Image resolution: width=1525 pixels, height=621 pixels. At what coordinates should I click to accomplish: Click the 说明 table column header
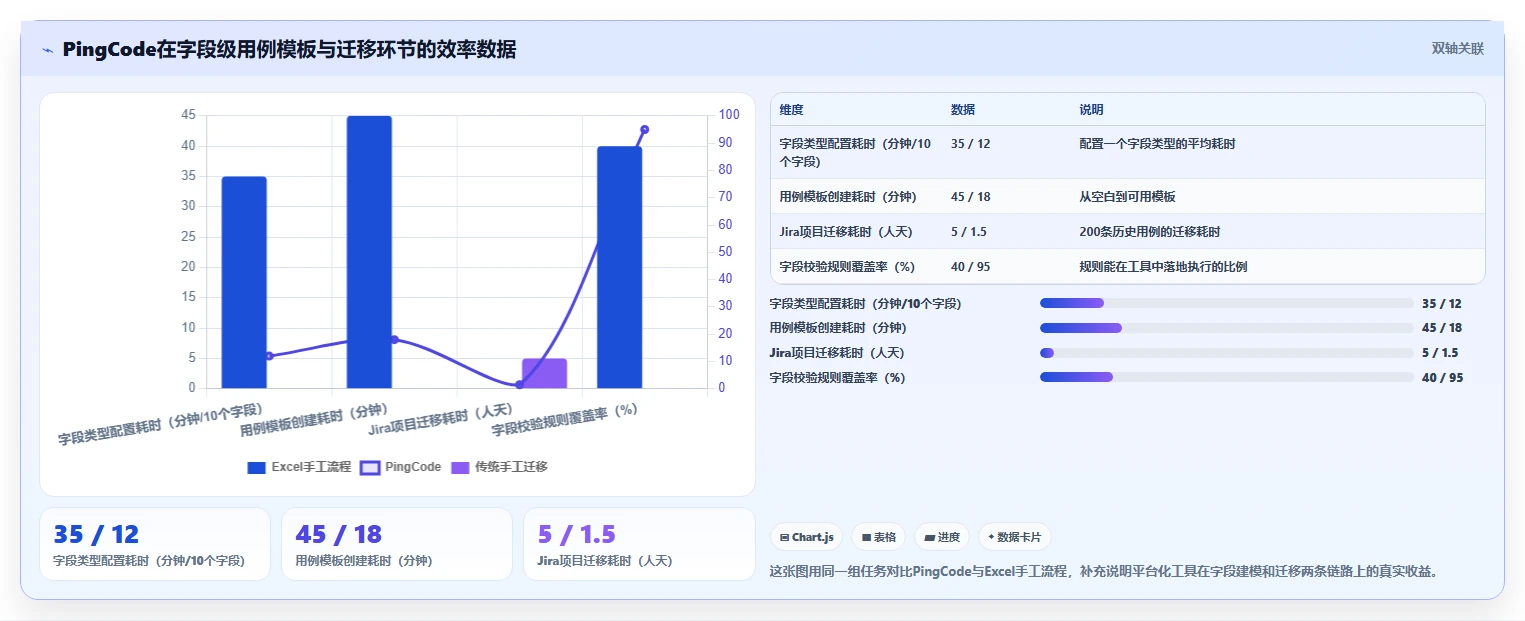pyautogui.click(x=1091, y=110)
